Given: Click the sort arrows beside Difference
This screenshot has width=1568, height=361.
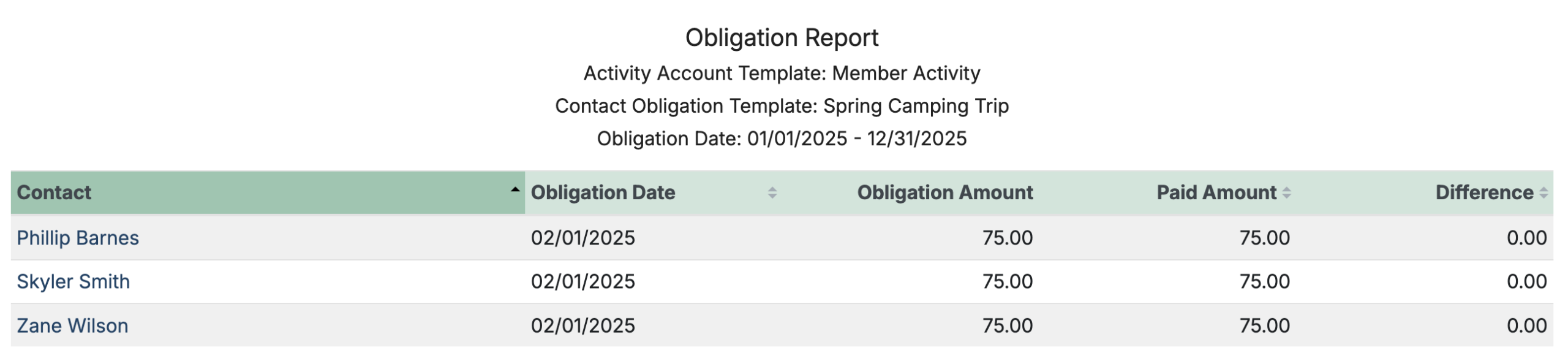Looking at the screenshot, I should (1543, 192).
